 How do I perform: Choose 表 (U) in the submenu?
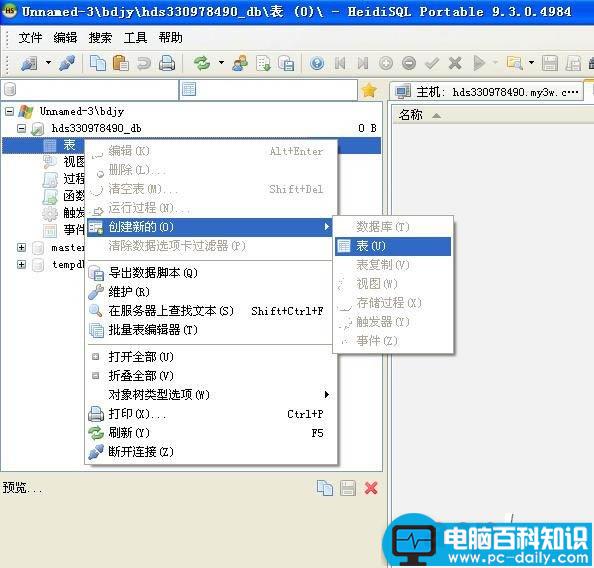click(x=393, y=246)
